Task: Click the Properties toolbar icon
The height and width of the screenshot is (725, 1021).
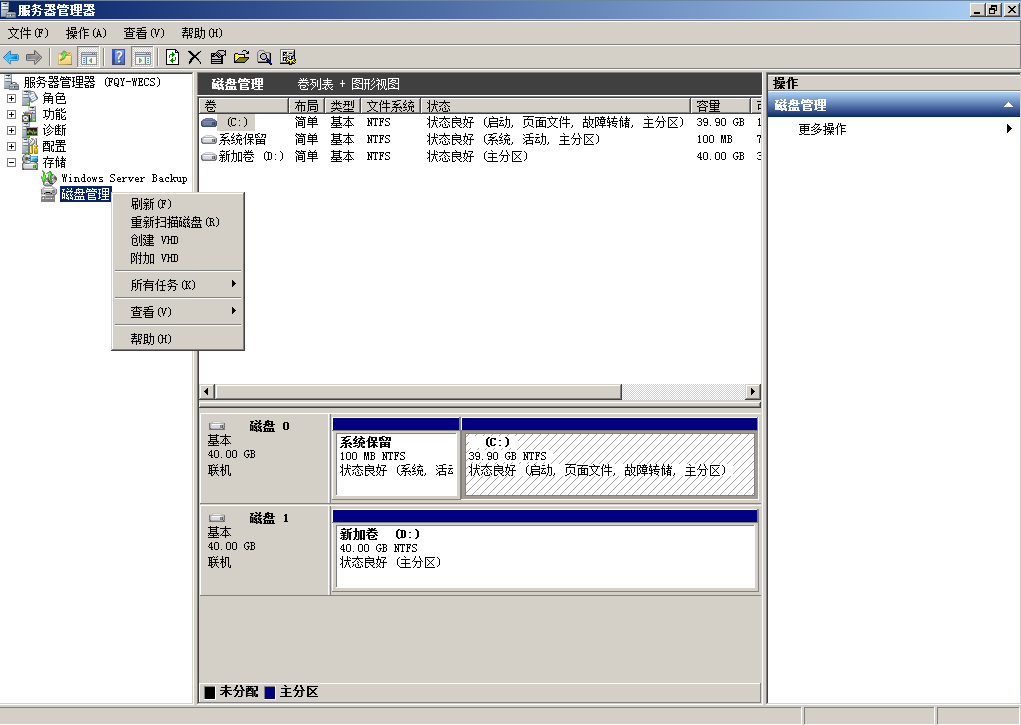Action: (x=218, y=57)
